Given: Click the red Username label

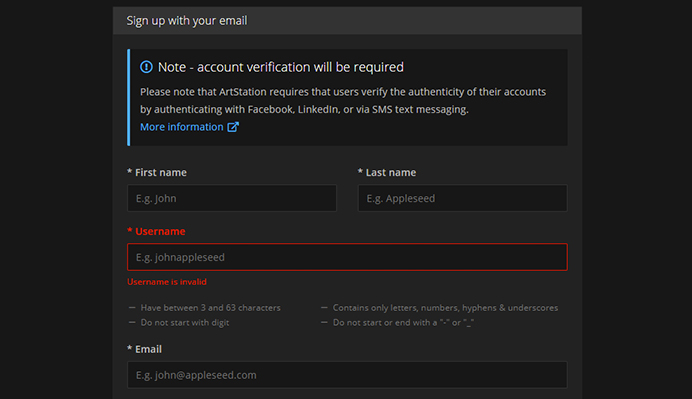Looking at the screenshot, I should pos(156,231).
